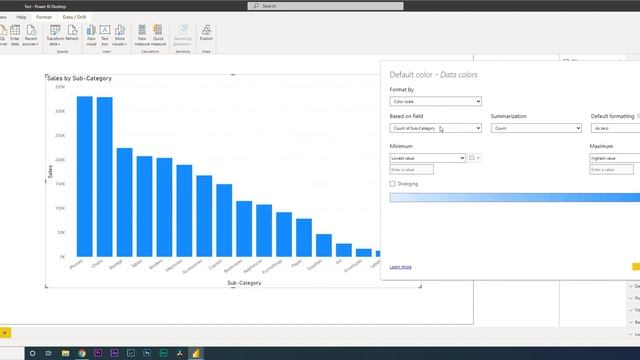Open Google Chrome from the taskbar
Viewport: 640px width, 360px height.
82,353
